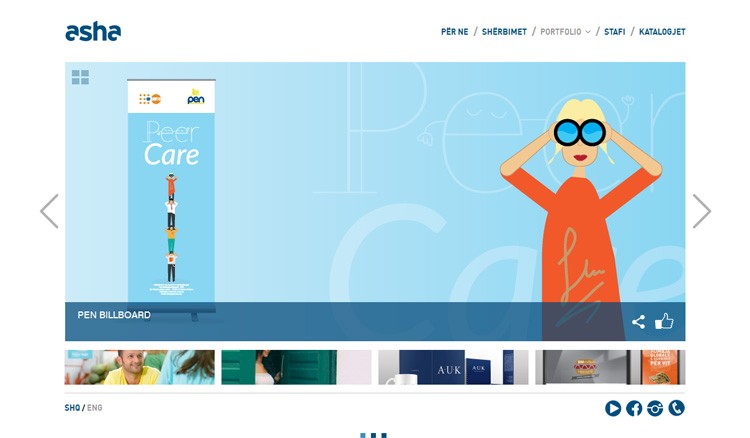Viewport: 750px width, 438px height.
Task: Click the thumbs-up like icon
Action: pos(664,321)
